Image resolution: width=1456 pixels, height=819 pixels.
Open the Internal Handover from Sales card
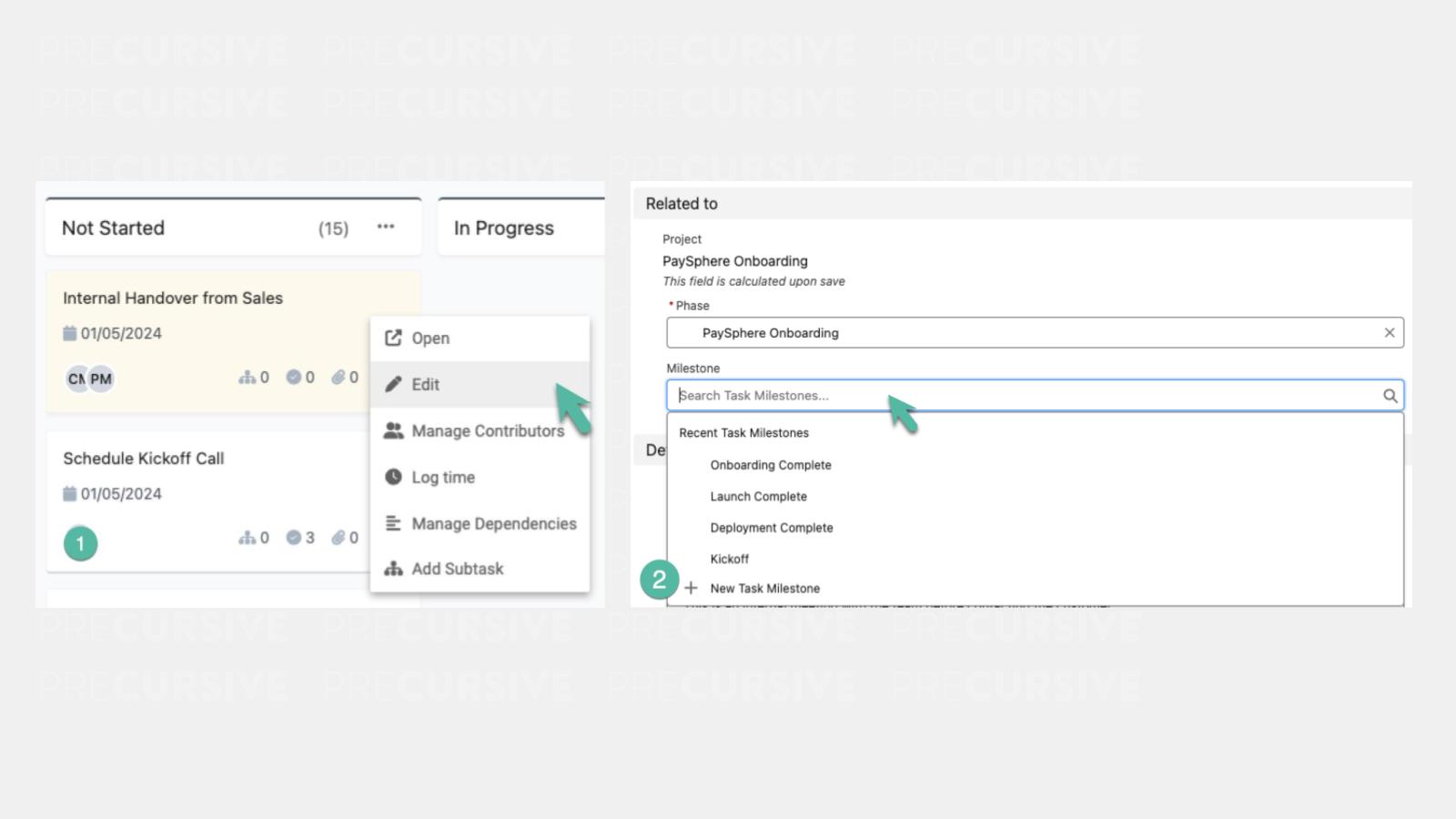click(x=173, y=298)
